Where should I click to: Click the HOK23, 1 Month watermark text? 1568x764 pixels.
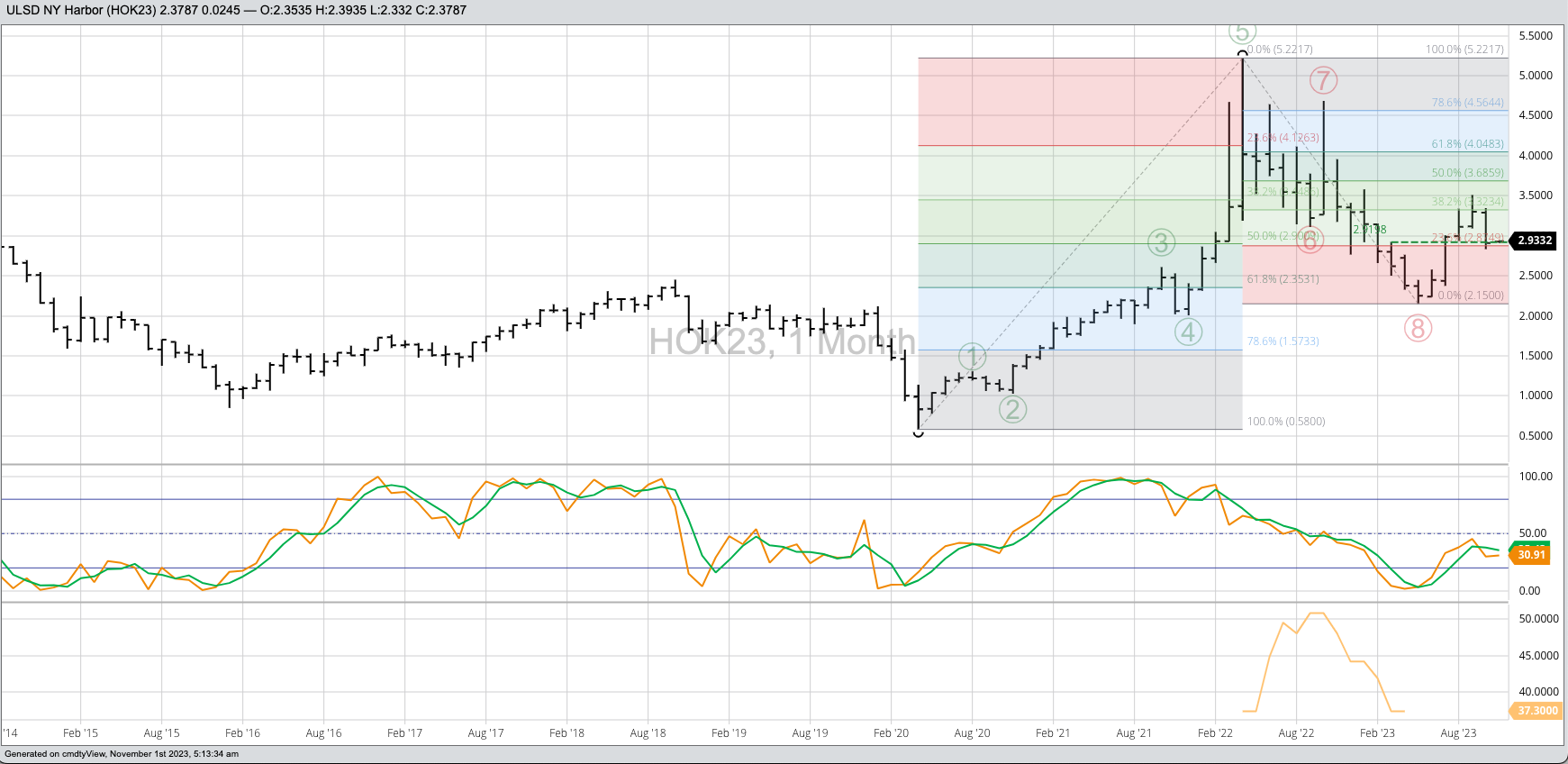tap(782, 342)
